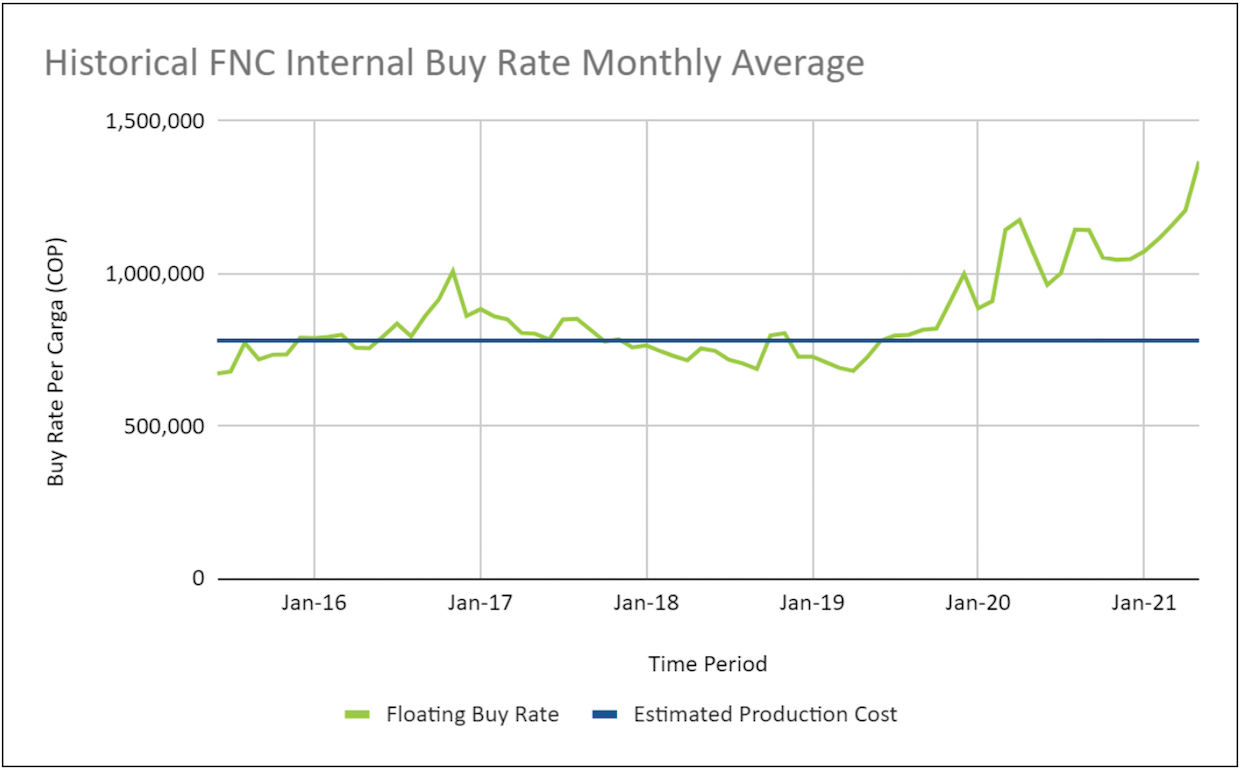Click the Jan-16 x-axis label
The width and height of the screenshot is (1240, 770).
pos(315,604)
